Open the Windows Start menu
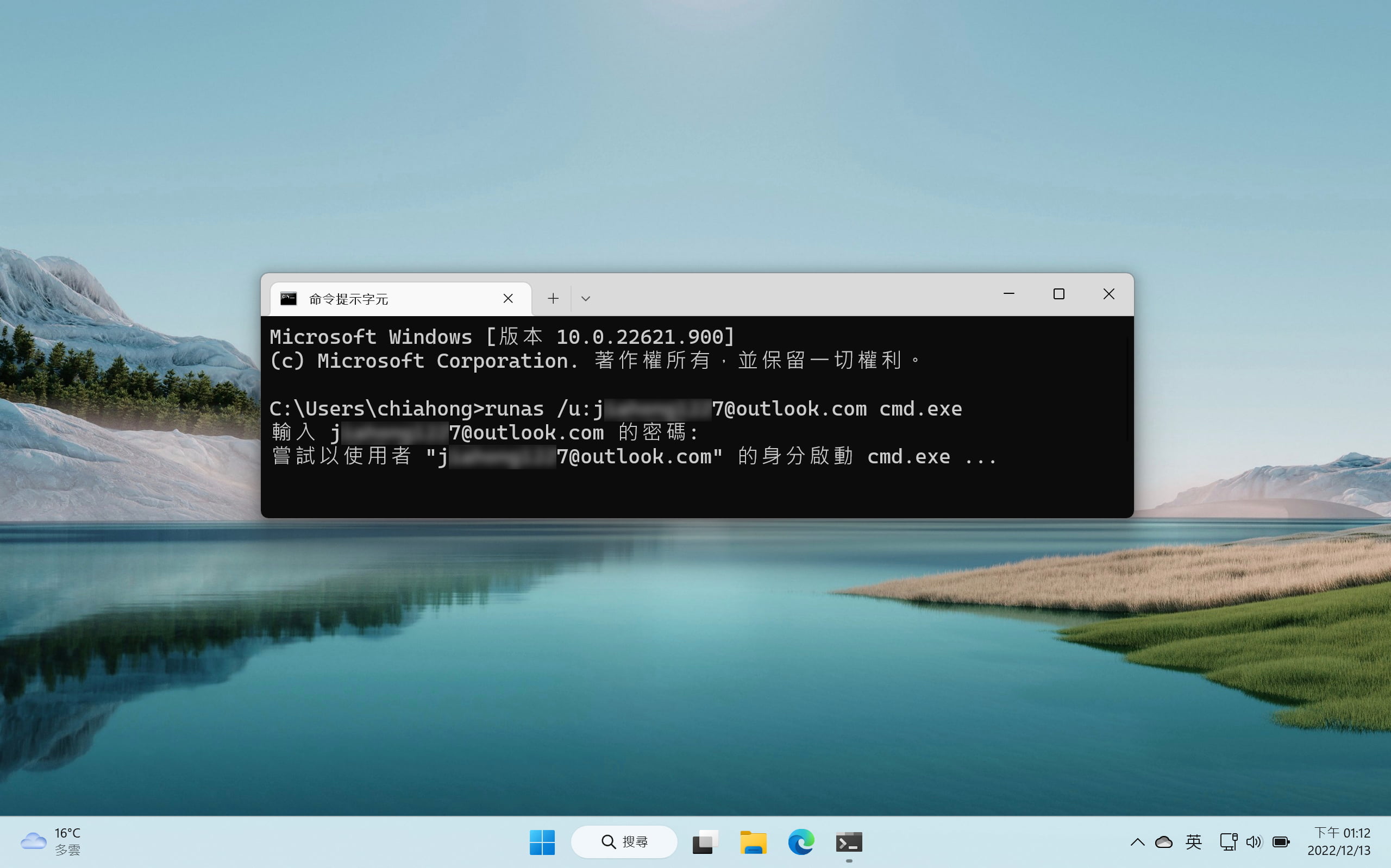Screen dimensions: 1391x868 pos(542,841)
